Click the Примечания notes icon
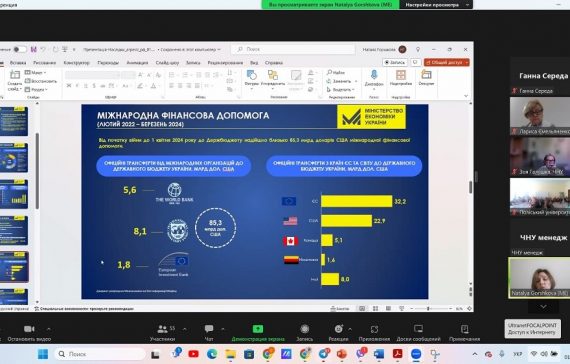The image size is (570, 364). pyautogui.click(x=465, y=329)
